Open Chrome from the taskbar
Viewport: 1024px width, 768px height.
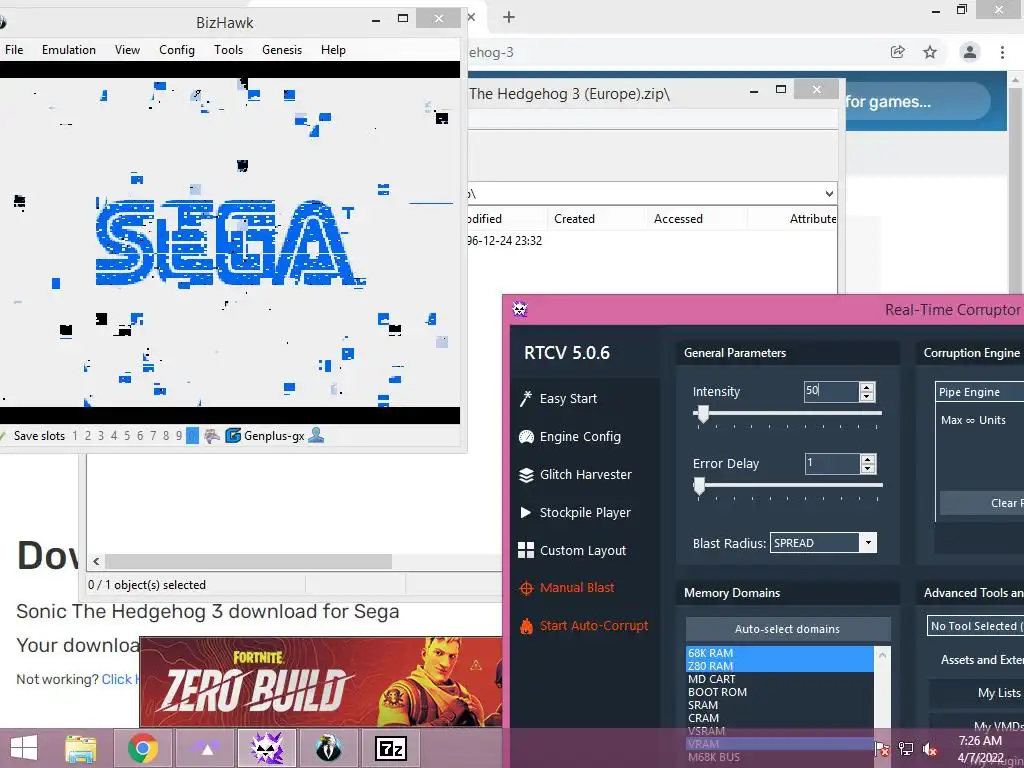pyautogui.click(x=142, y=748)
